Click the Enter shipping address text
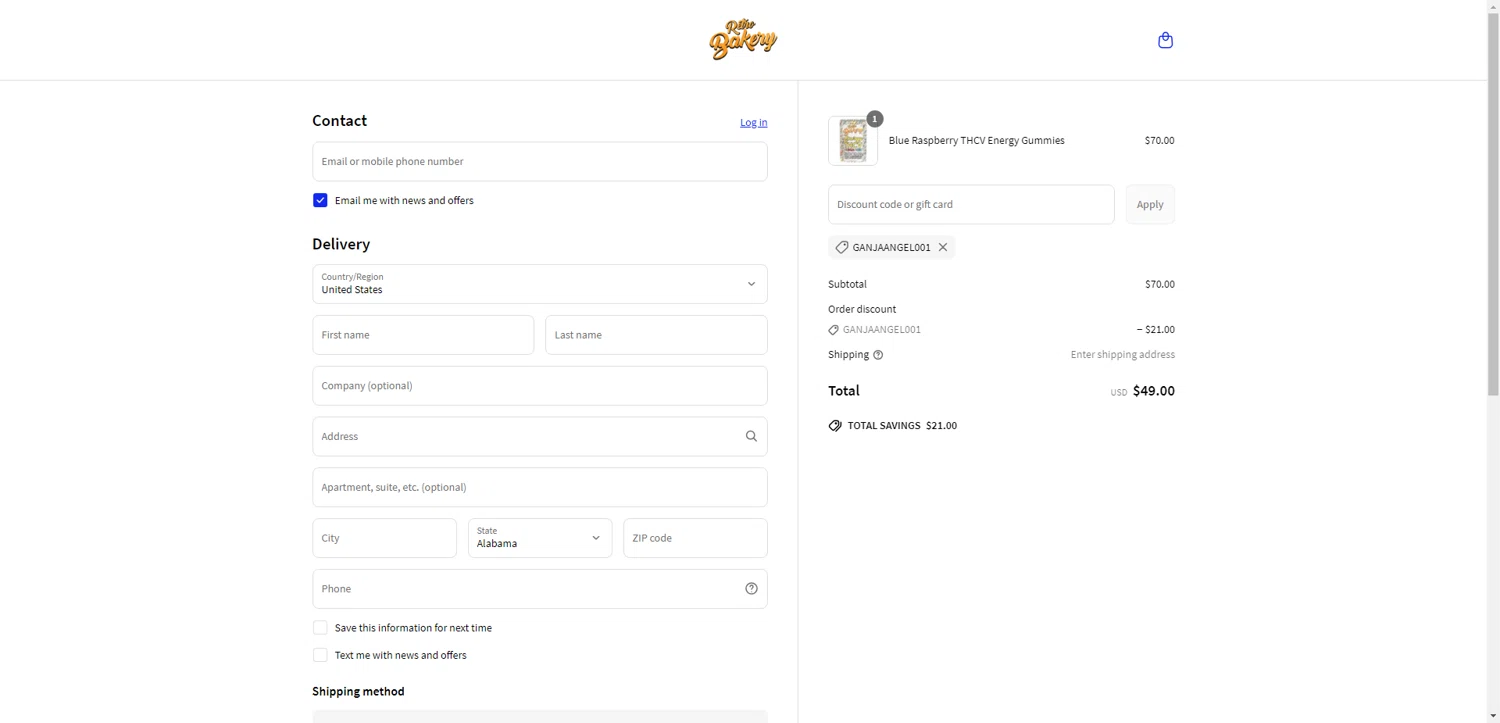Viewport: 1500px width, 723px height. (1123, 355)
